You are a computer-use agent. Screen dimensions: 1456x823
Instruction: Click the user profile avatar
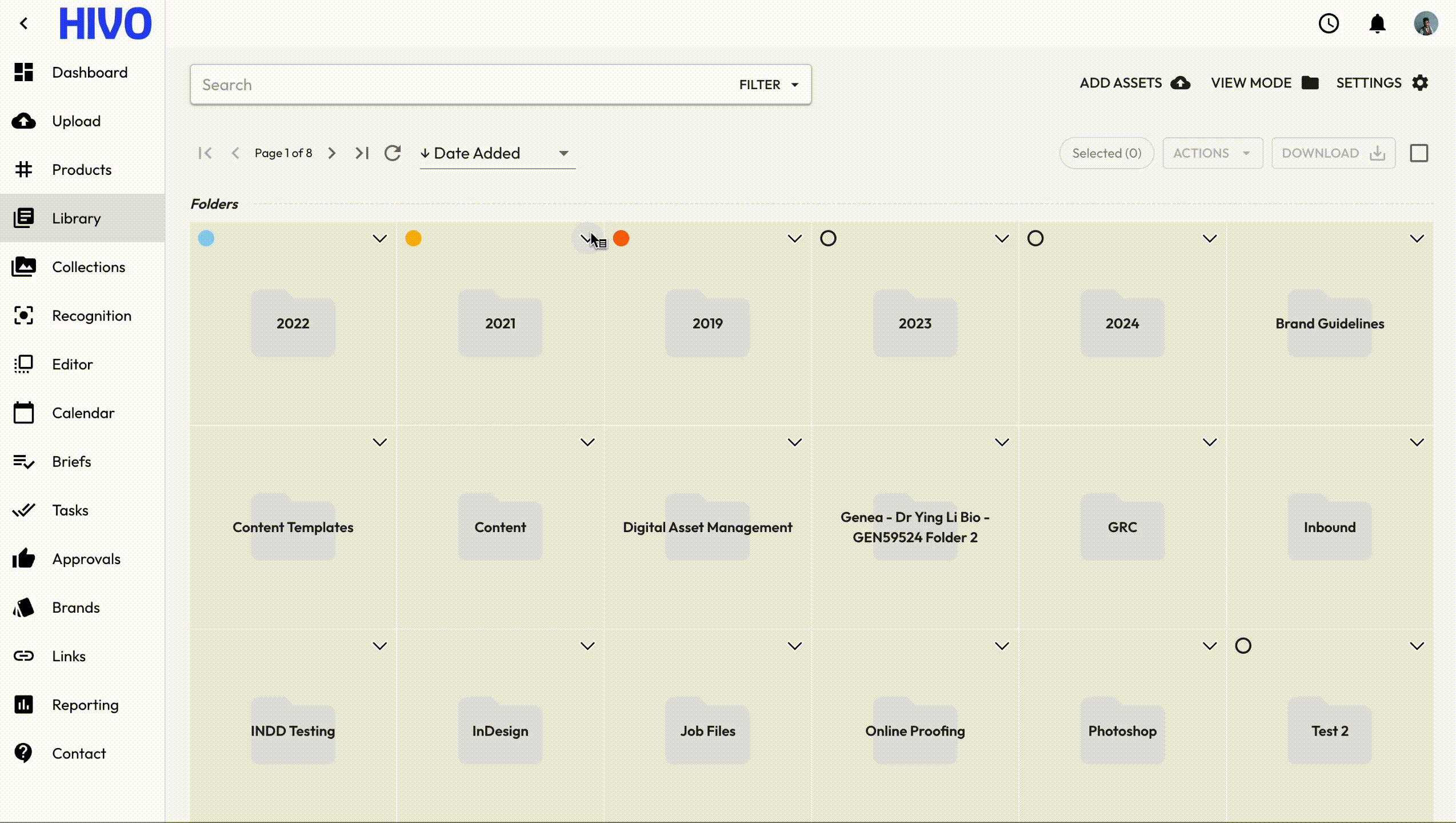[x=1425, y=24]
